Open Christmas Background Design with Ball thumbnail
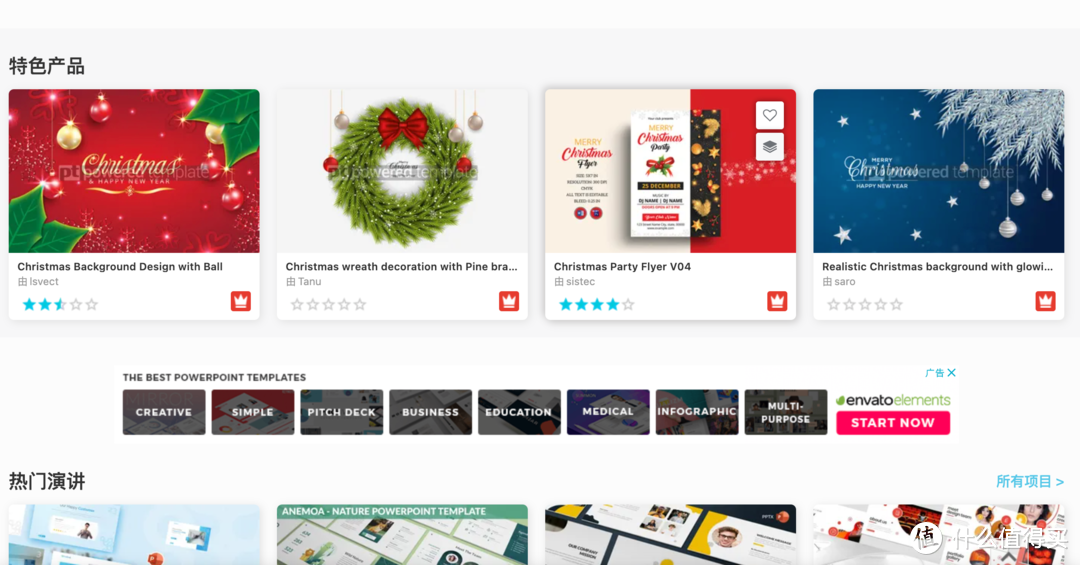 [134, 171]
